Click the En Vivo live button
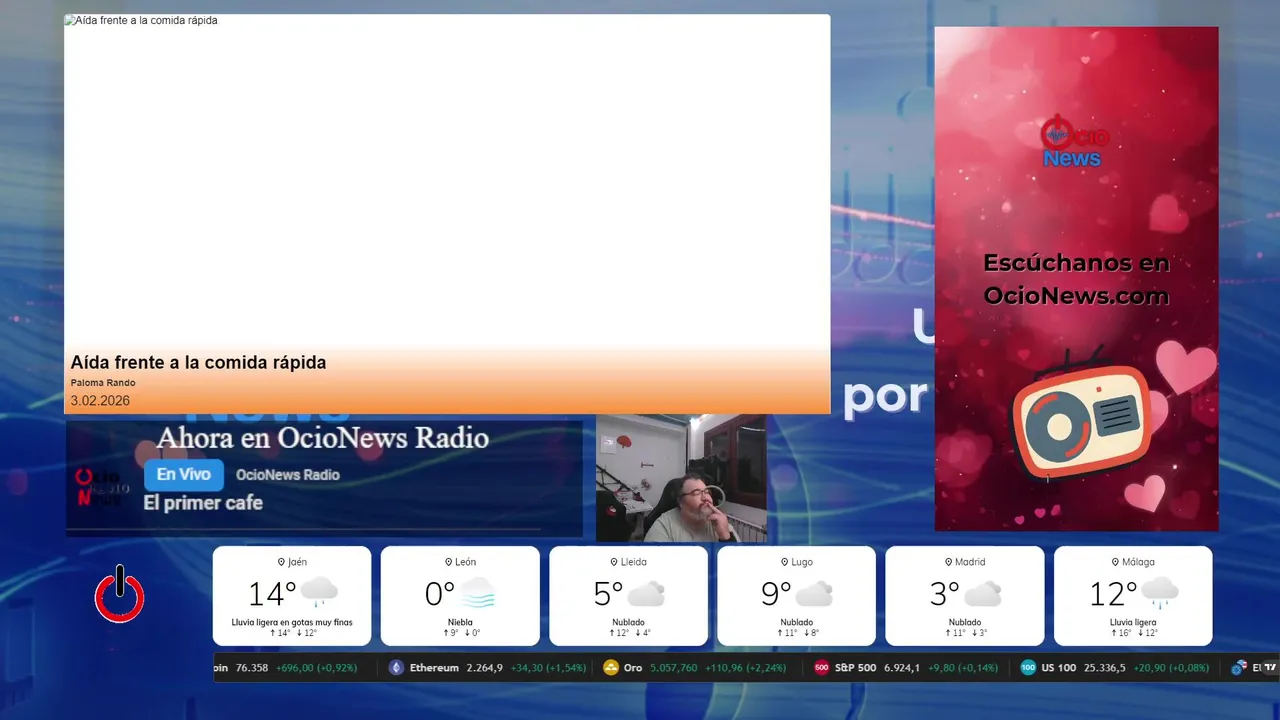 pyautogui.click(x=184, y=475)
